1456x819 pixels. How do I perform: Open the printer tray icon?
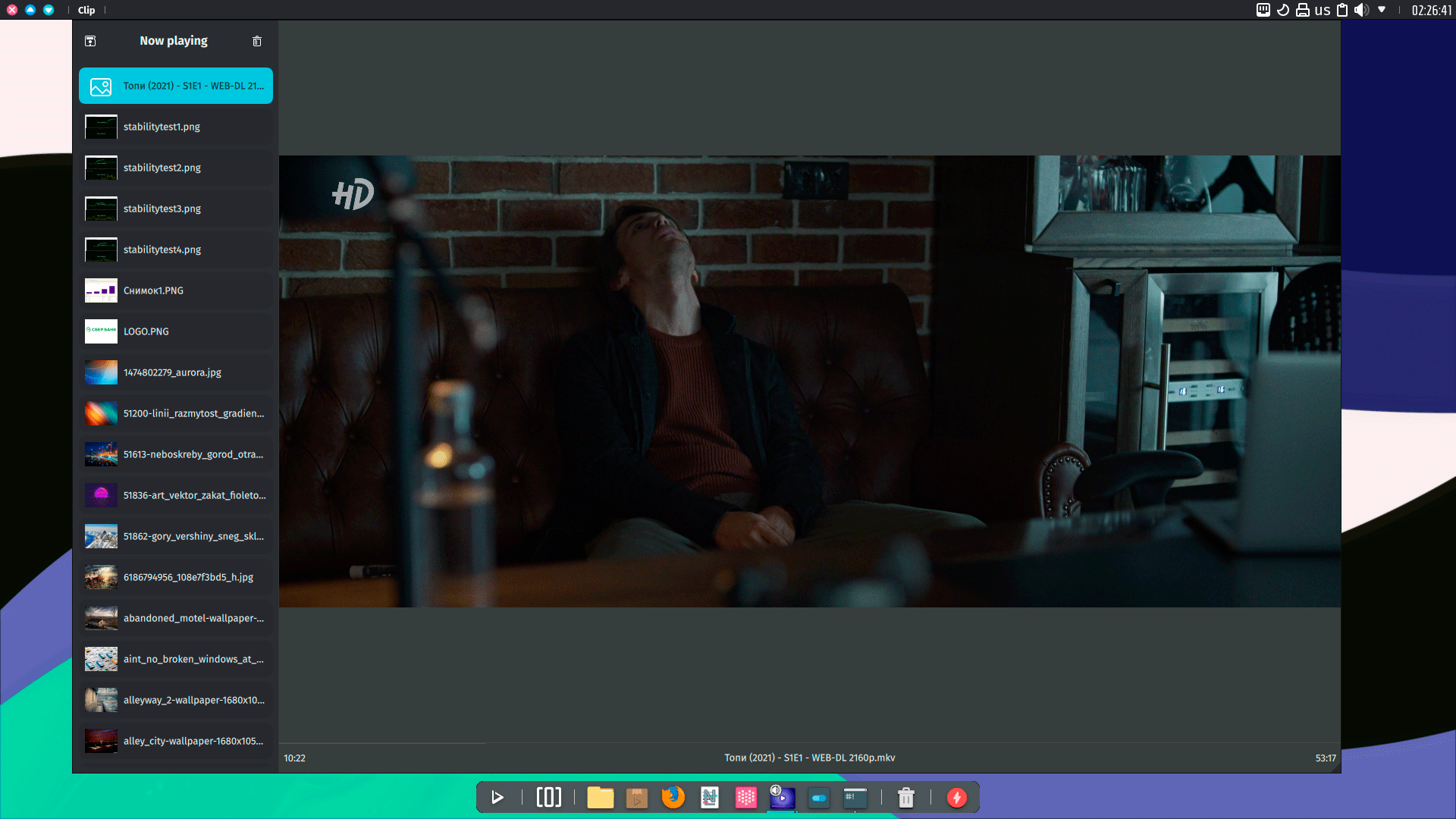pos(1303,10)
